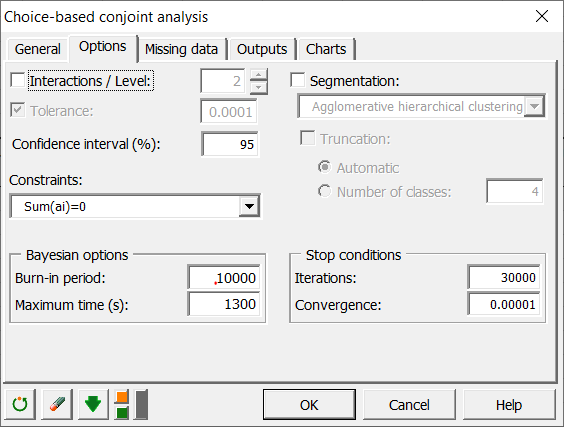Click the 'Stop conditions' group label
This screenshot has width=564, height=427.
pos(353,255)
